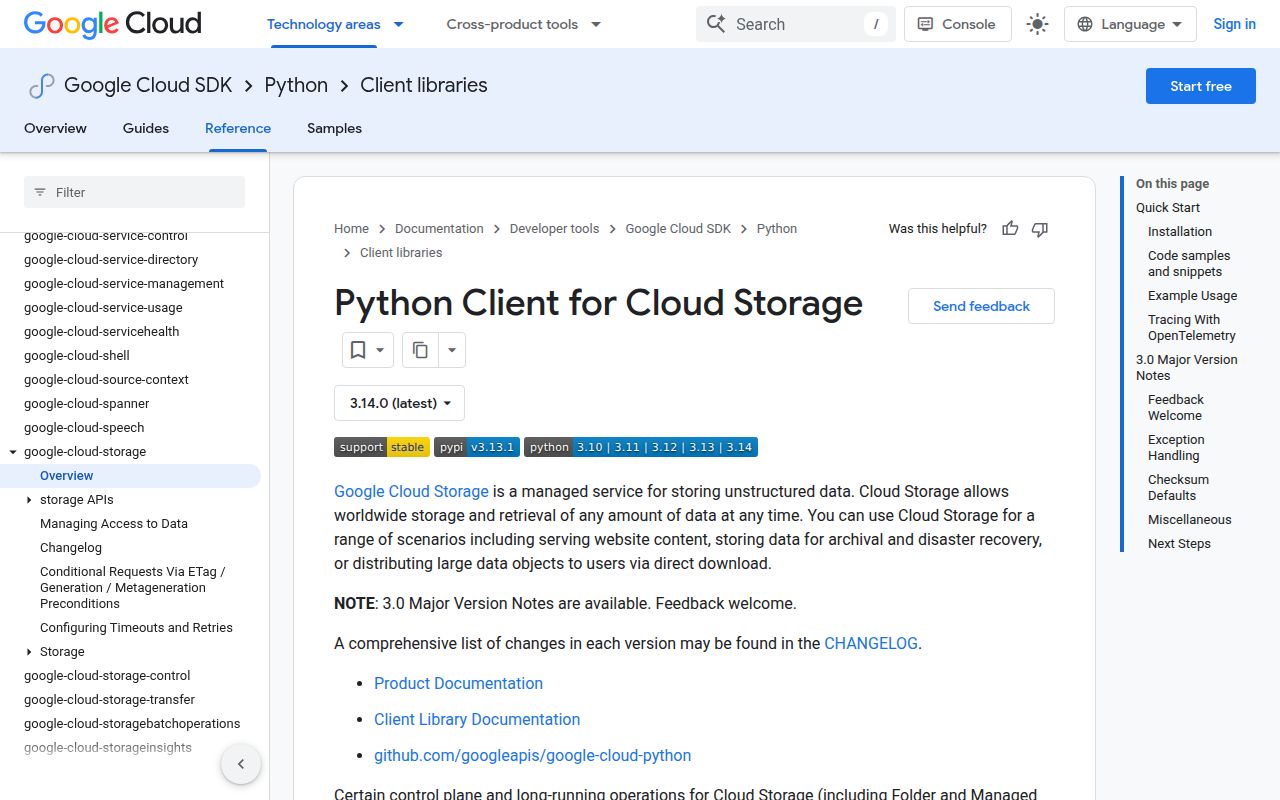Click the Sign in link
Image resolution: width=1280 pixels, height=800 pixels.
1234,24
